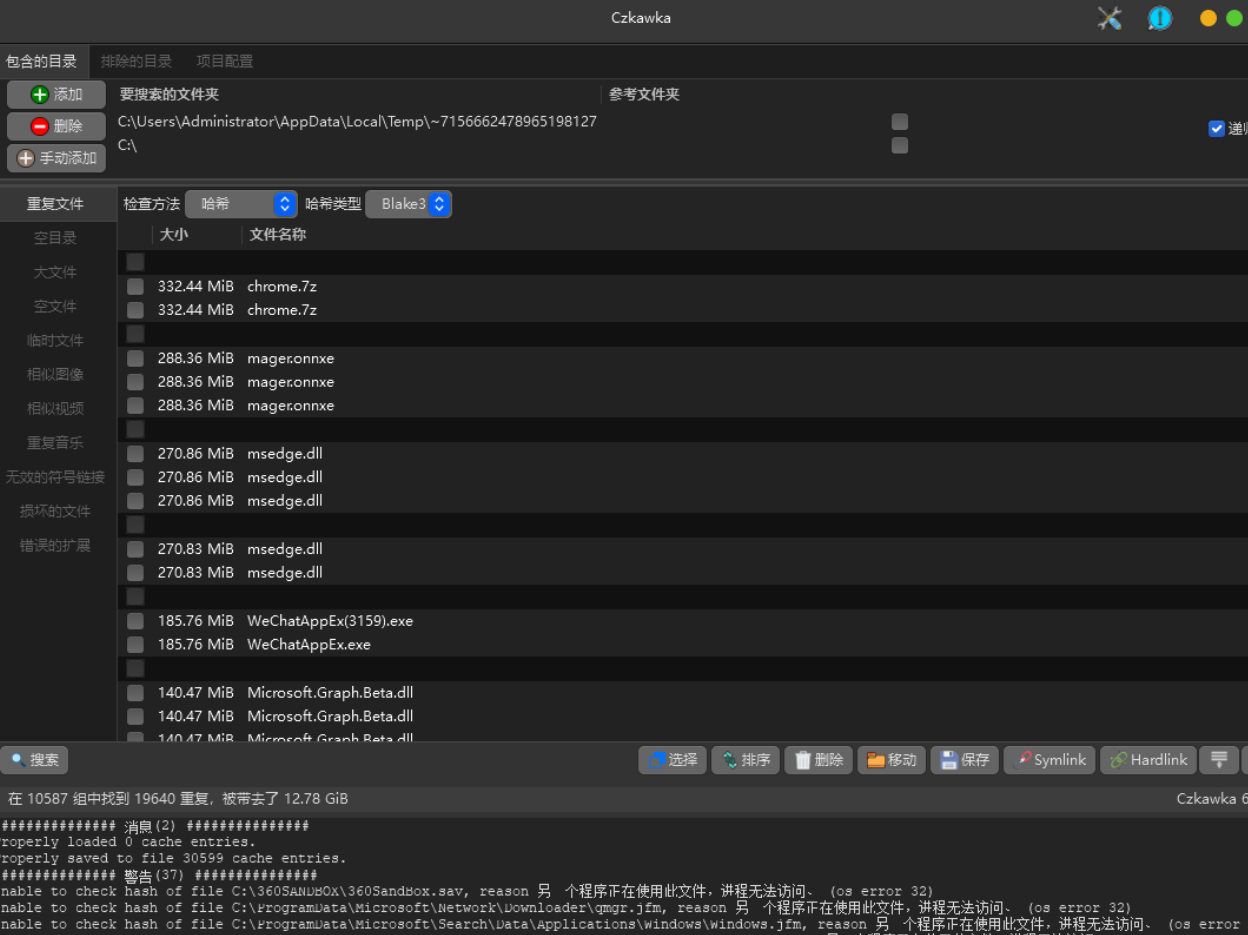Click the 手动添加 manual add button

[56, 158]
